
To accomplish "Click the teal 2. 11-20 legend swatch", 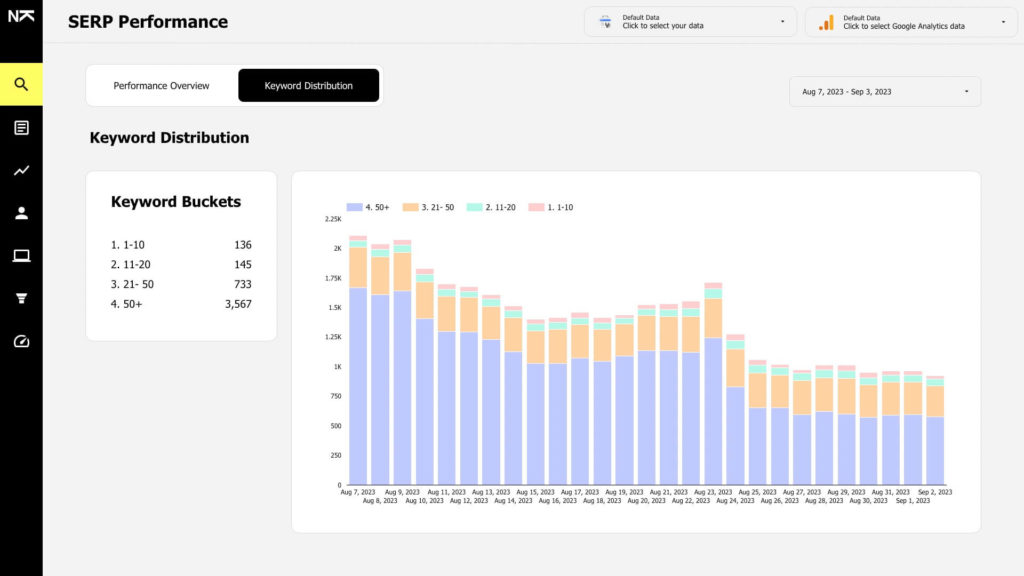I will click(474, 207).
